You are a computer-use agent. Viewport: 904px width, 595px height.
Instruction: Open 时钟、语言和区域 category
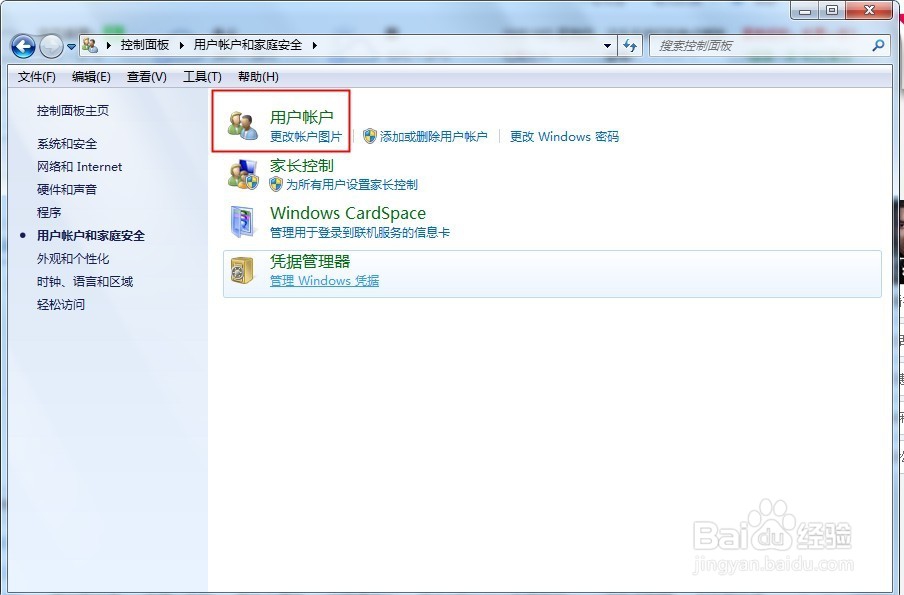click(85, 281)
